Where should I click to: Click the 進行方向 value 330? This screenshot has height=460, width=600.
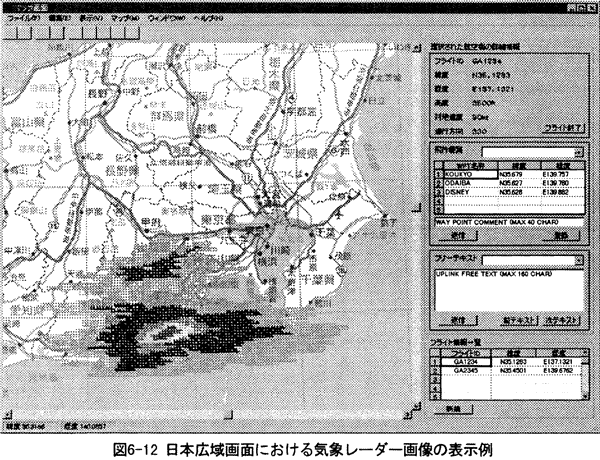(x=479, y=131)
